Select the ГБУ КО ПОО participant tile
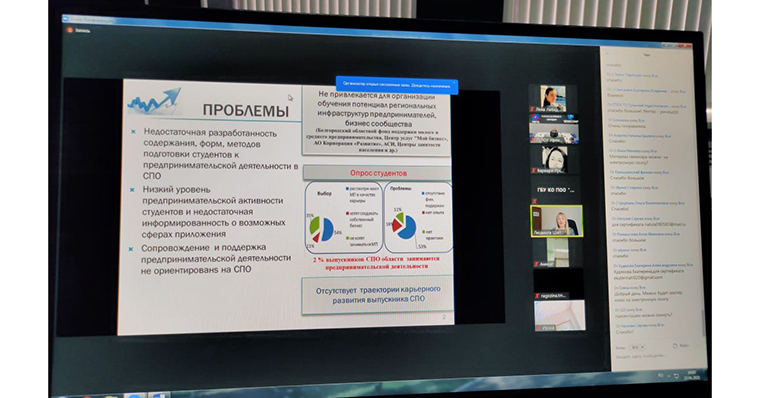The height and width of the screenshot is (398, 760). (x=556, y=191)
